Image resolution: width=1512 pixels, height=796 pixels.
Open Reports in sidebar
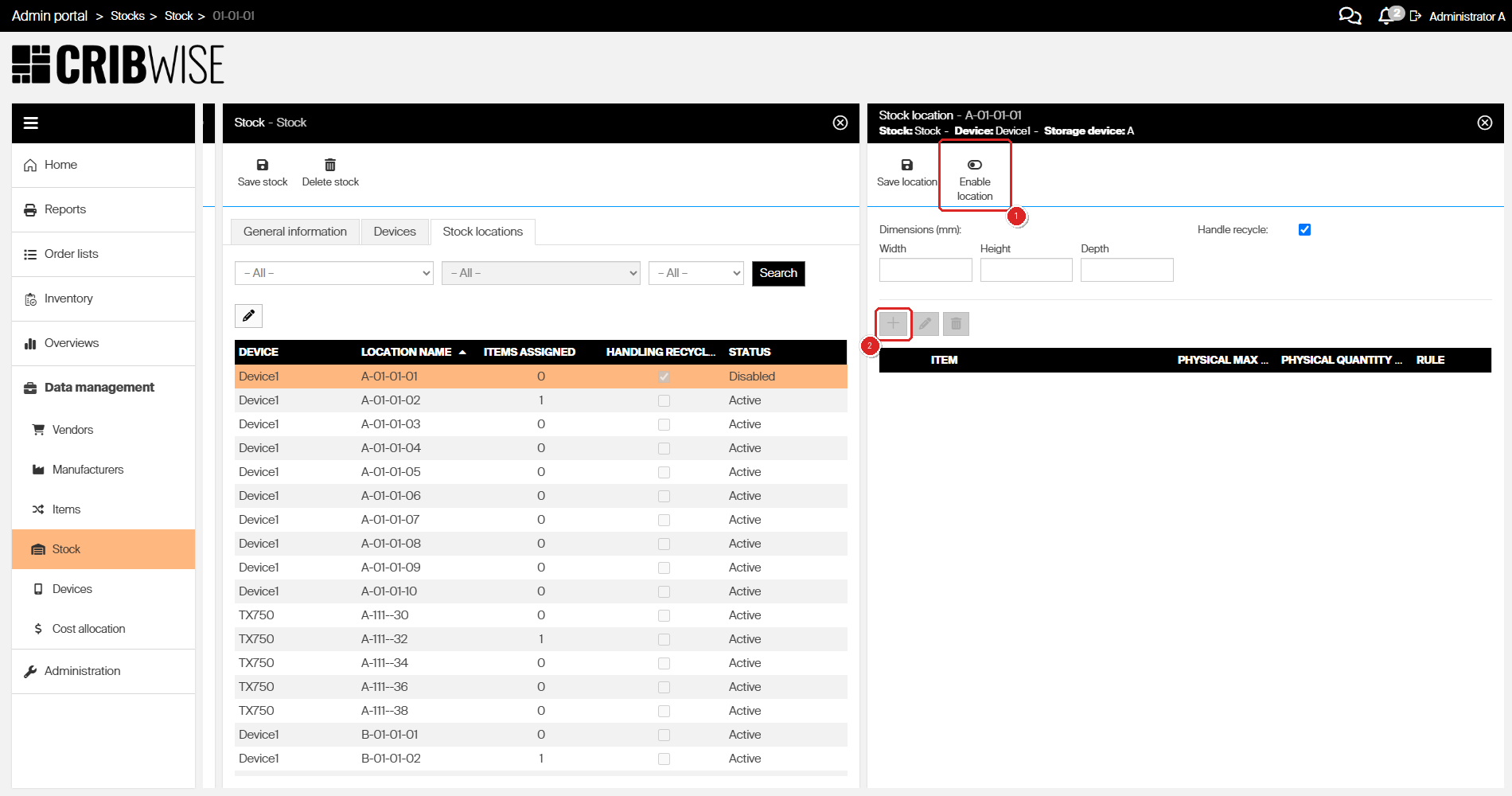(103, 209)
